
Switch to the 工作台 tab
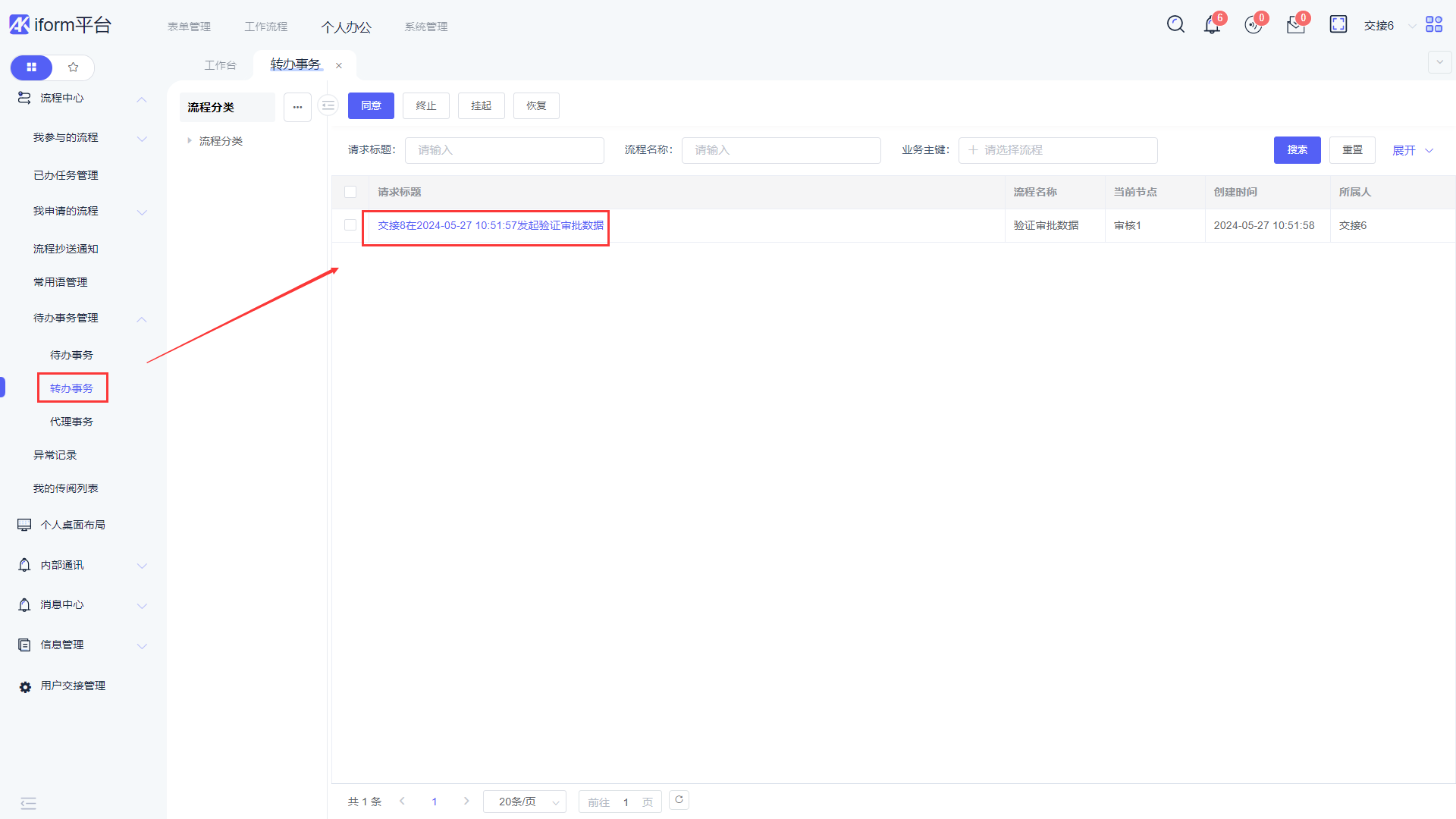220,65
